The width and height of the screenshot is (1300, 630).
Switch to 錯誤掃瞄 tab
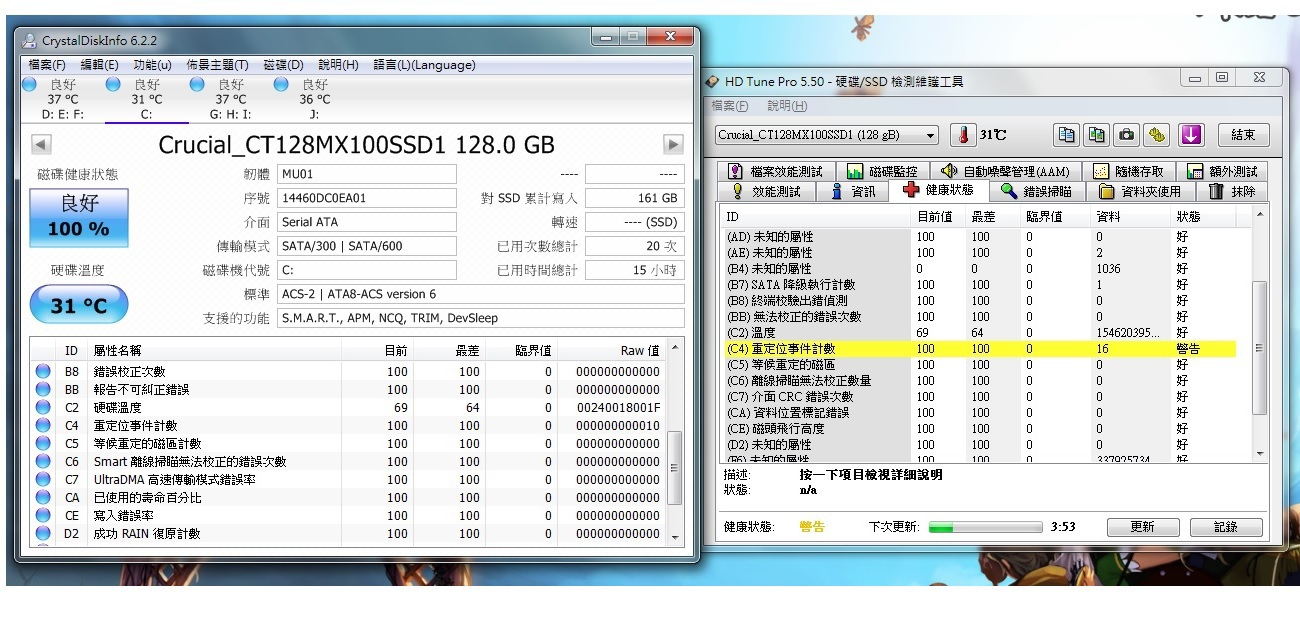pyautogui.click(x=1036, y=191)
